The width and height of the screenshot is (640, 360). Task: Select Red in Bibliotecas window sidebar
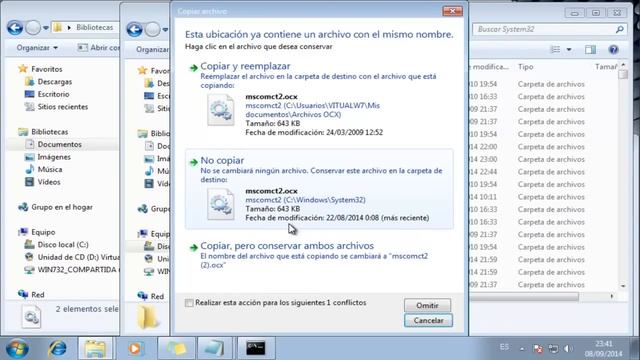coord(38,295)
